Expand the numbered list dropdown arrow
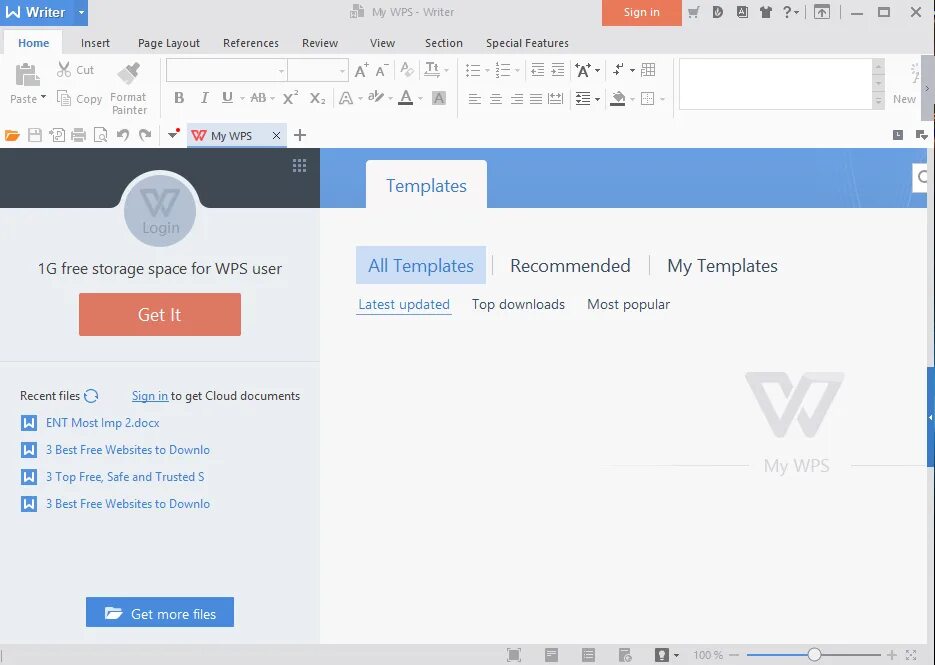This screenshot has height=665, width=935. point(517,70)
